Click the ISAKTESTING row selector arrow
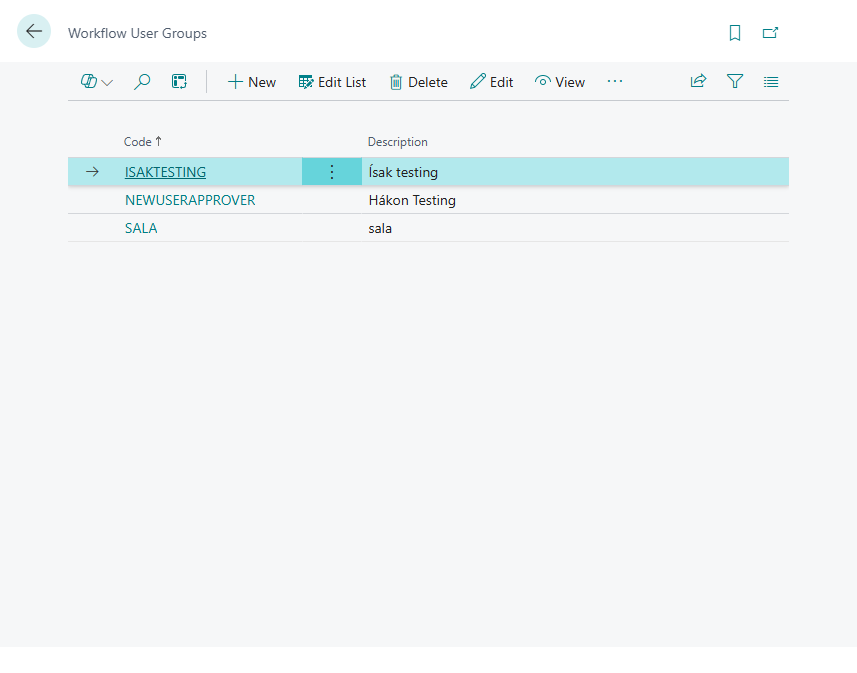This screenshot has height=673, width=857. (92, 172)
